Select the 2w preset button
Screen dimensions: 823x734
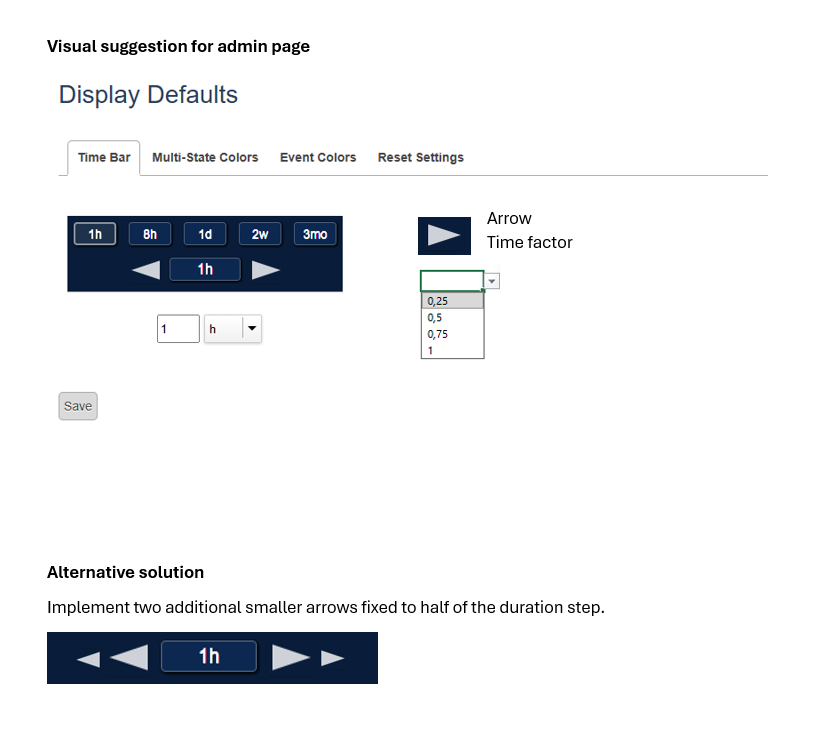click(260, 234)
